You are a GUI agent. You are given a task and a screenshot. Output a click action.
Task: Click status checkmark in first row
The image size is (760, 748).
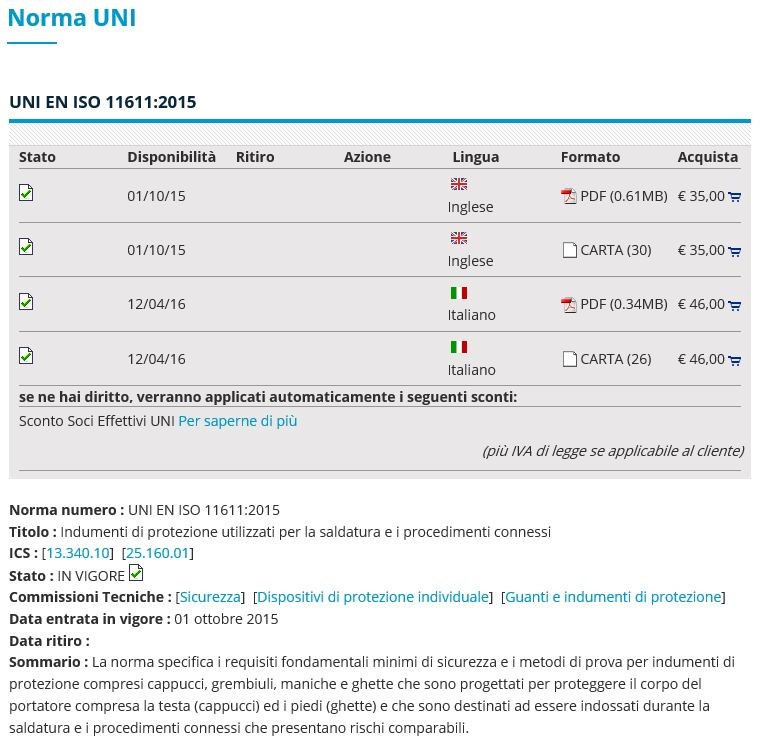click(26, 192)
